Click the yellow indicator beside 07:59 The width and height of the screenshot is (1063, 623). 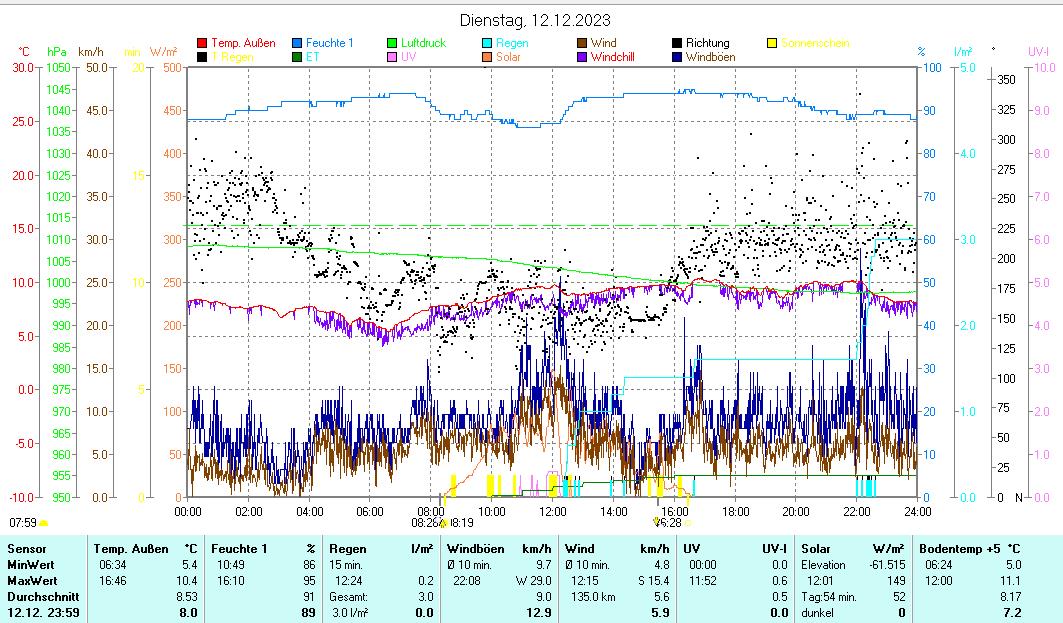[x=43, y=523]
